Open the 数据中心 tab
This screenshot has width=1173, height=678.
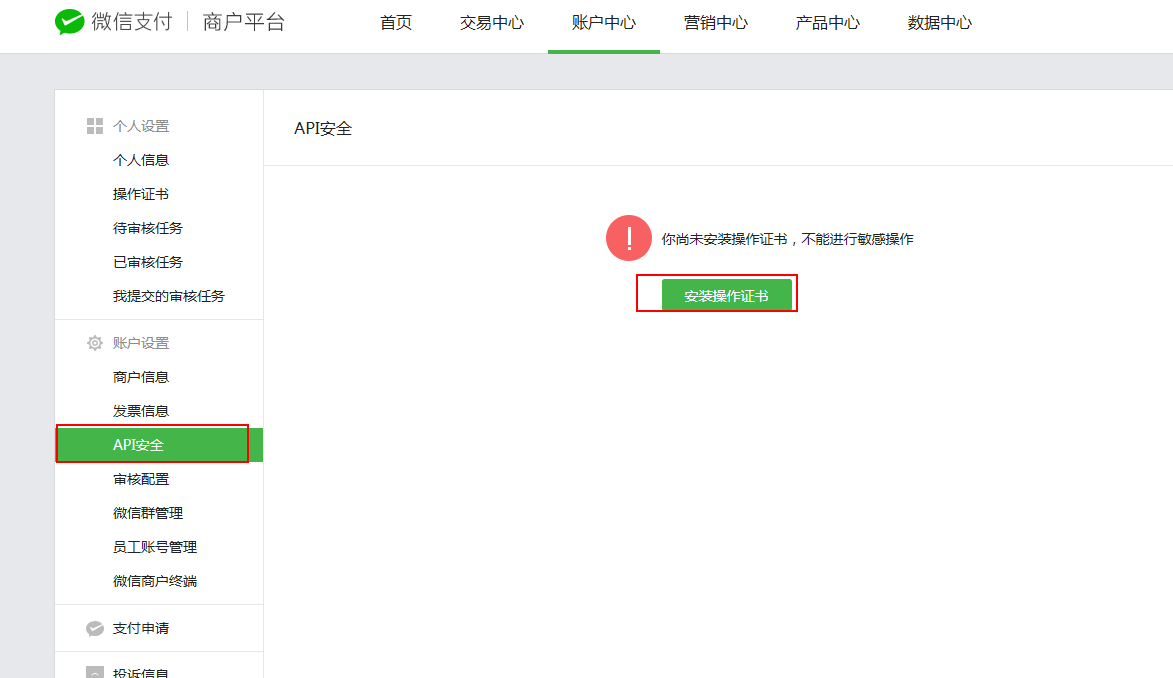939,23
